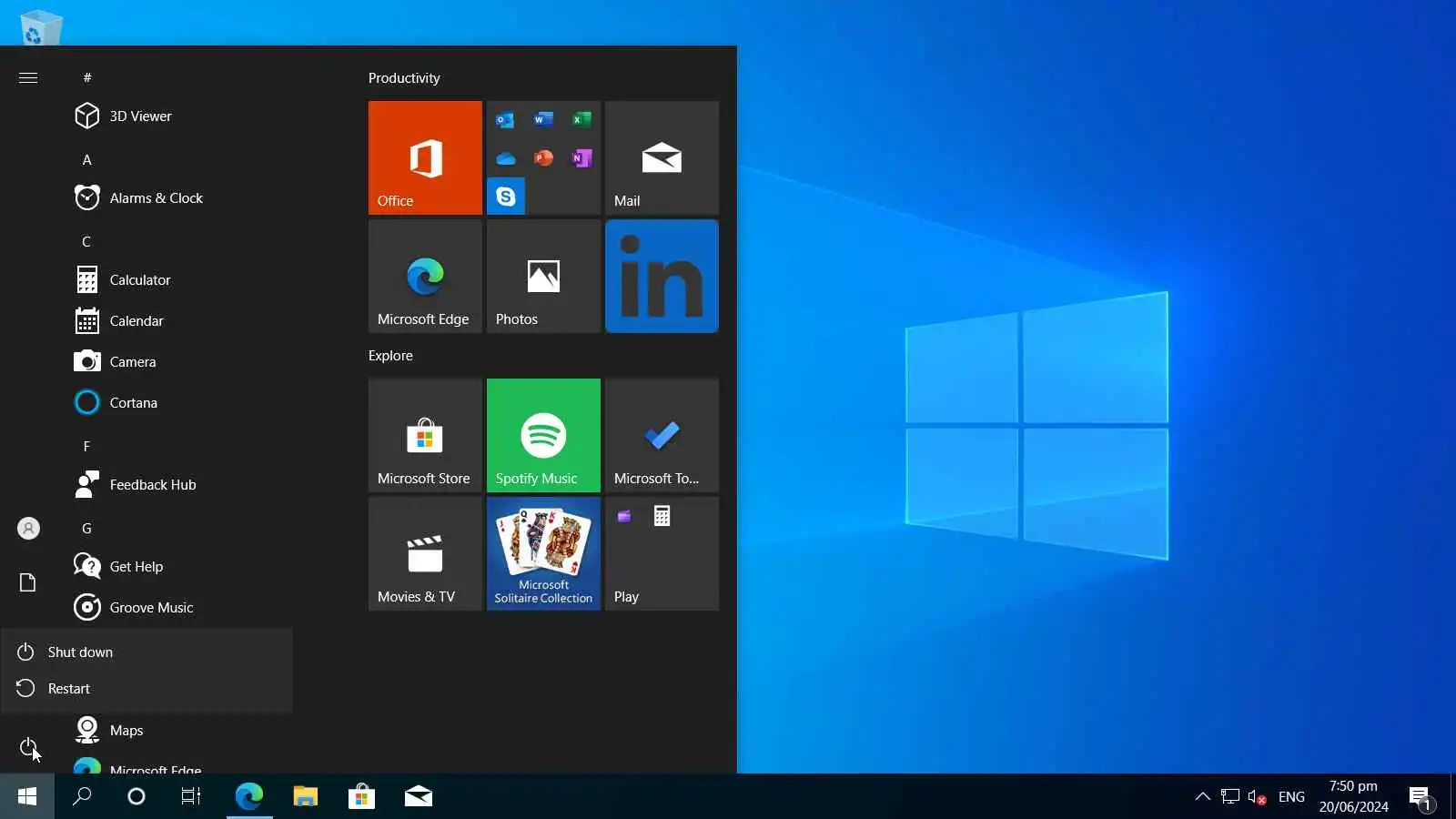Viewport: 1456px width, 819px height.
Task: Click the Explore group heading
Action: coord(390,356)
